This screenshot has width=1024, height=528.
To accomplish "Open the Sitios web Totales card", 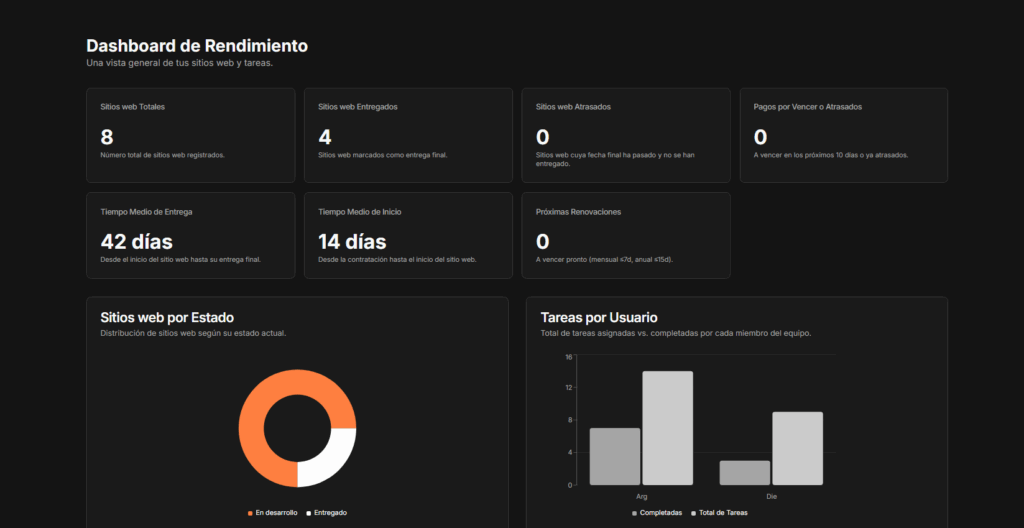I will tap(190, 135).
